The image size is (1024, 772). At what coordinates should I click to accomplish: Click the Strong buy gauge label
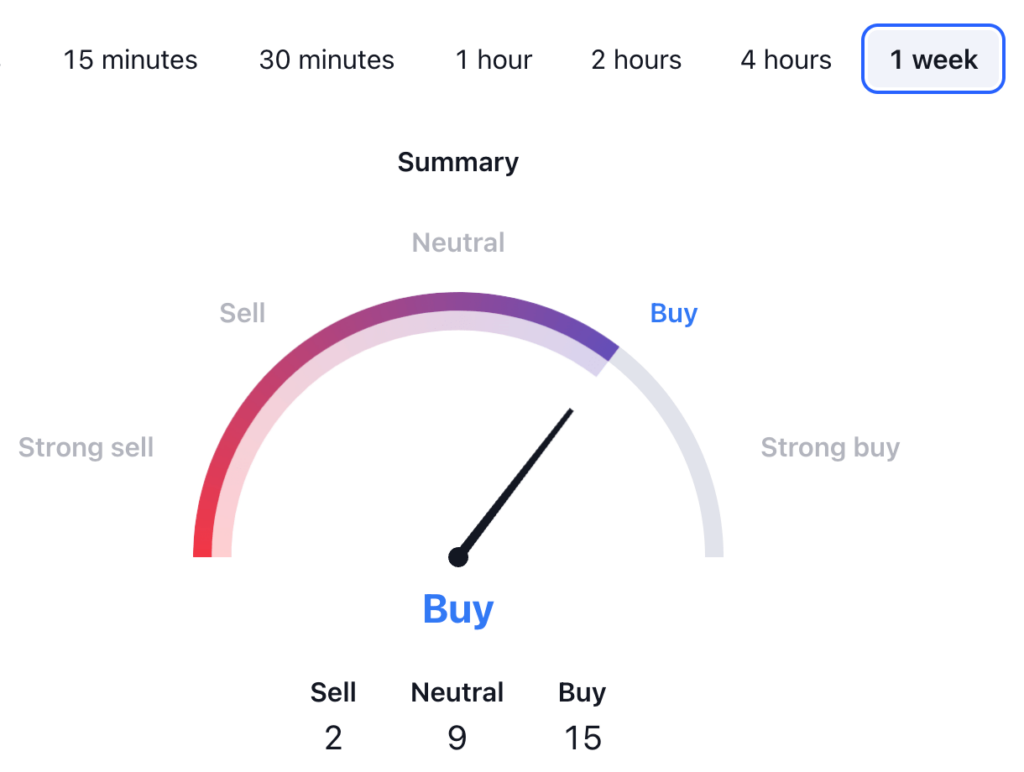pos(830,447)
